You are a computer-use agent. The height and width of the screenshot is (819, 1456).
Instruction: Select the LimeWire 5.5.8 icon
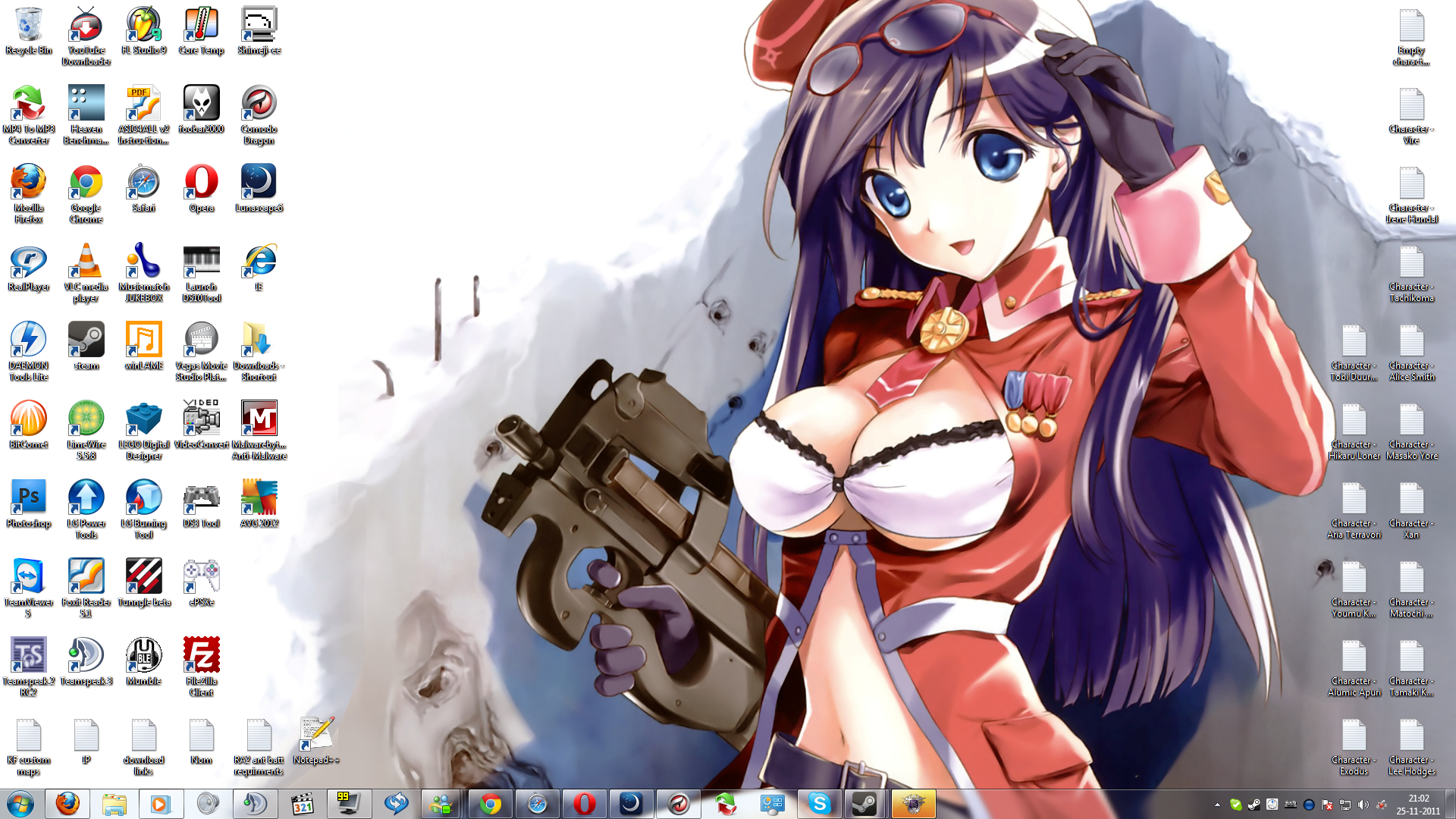[x=86, y=431]
